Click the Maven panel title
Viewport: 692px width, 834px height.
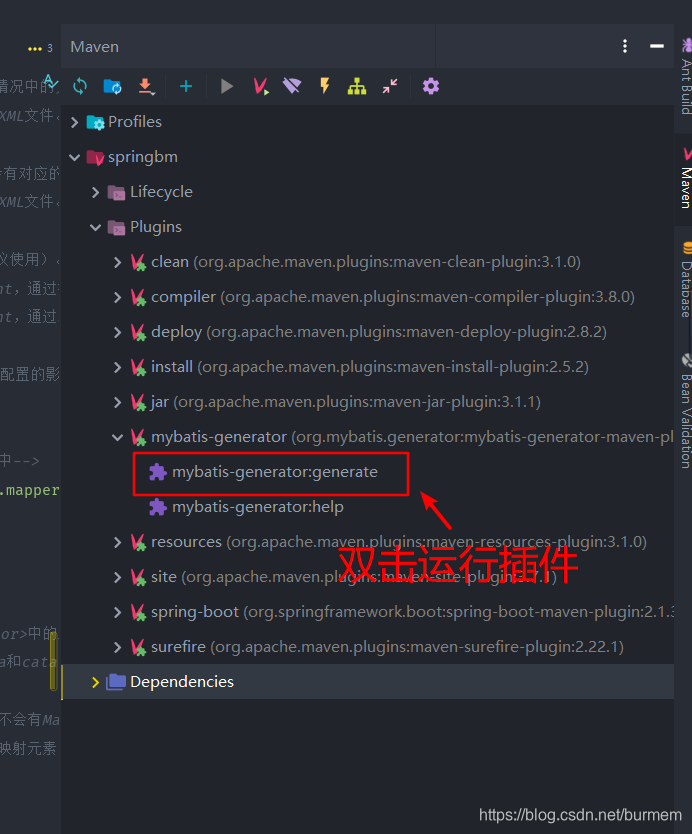(95, 47)
